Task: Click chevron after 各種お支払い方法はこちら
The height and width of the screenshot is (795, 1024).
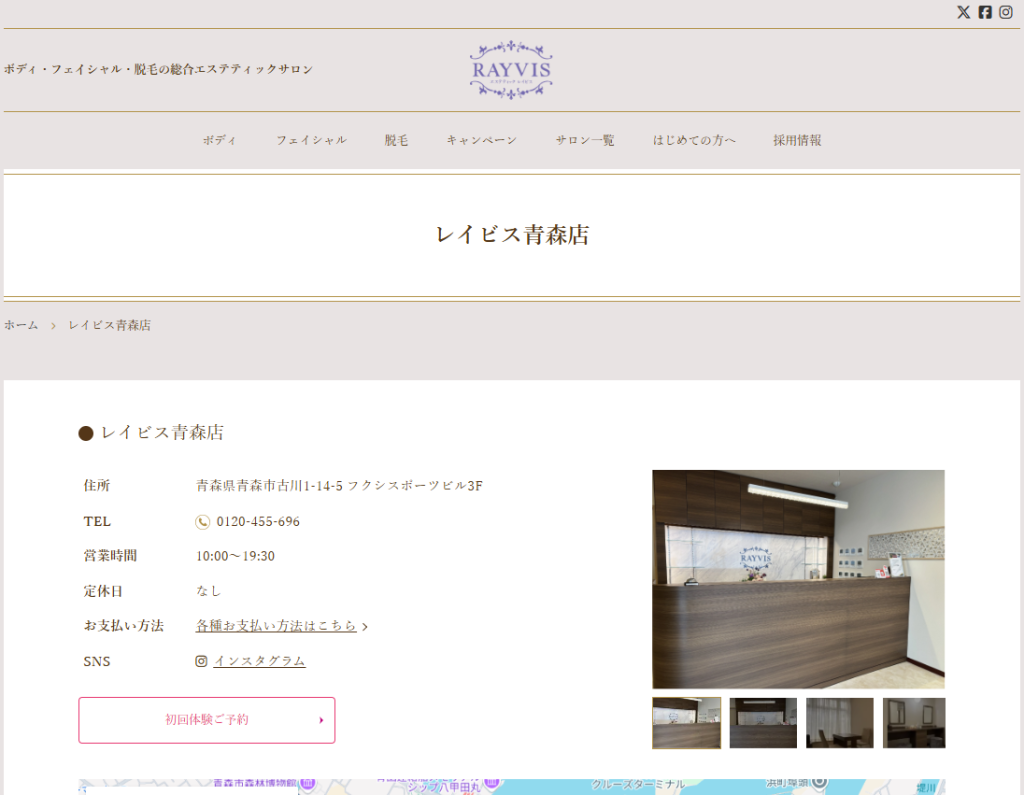Action: (x=365, y=627)
